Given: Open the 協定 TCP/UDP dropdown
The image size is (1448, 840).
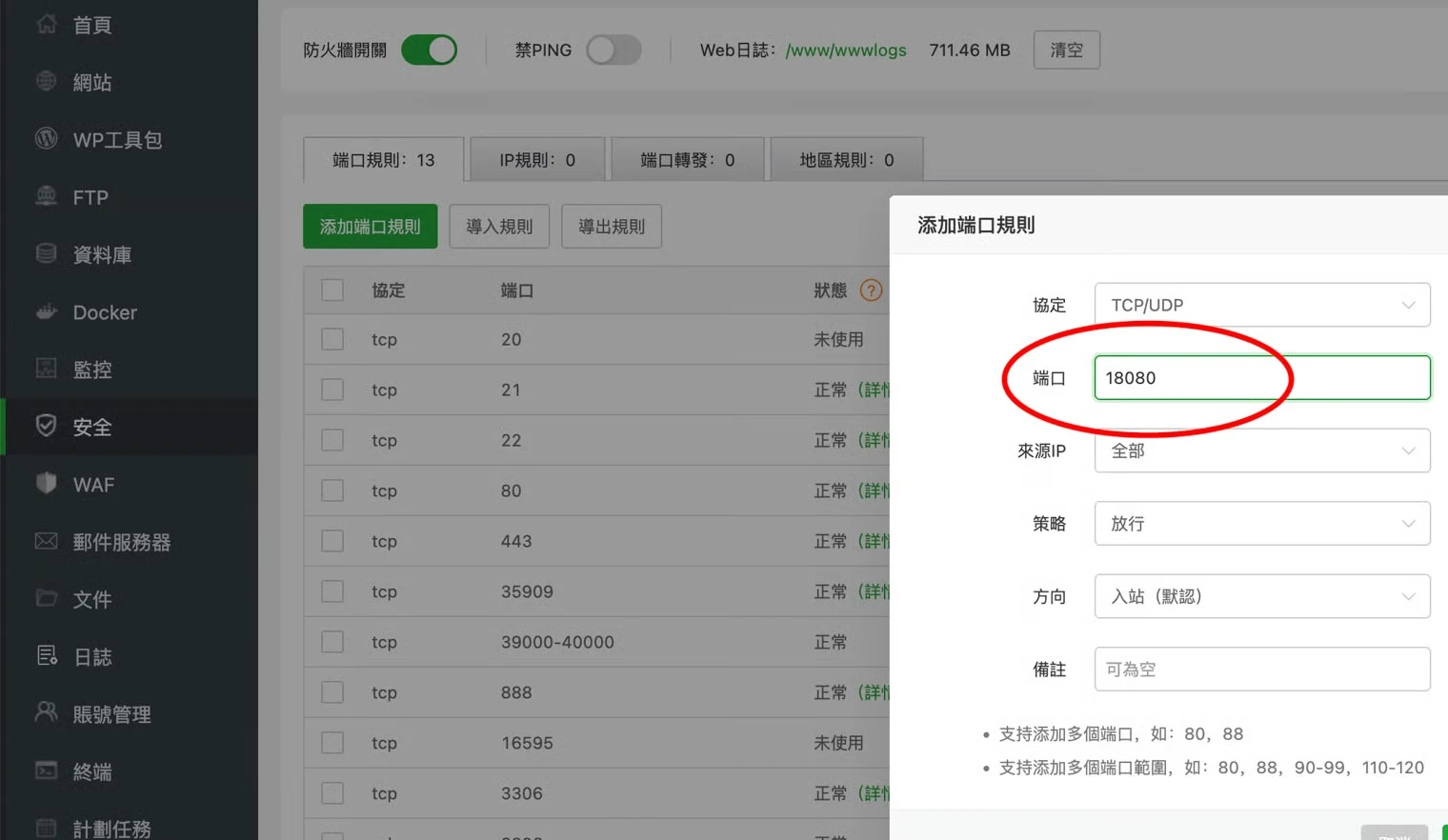Looking at the screenshot, I should (1261, 305).
